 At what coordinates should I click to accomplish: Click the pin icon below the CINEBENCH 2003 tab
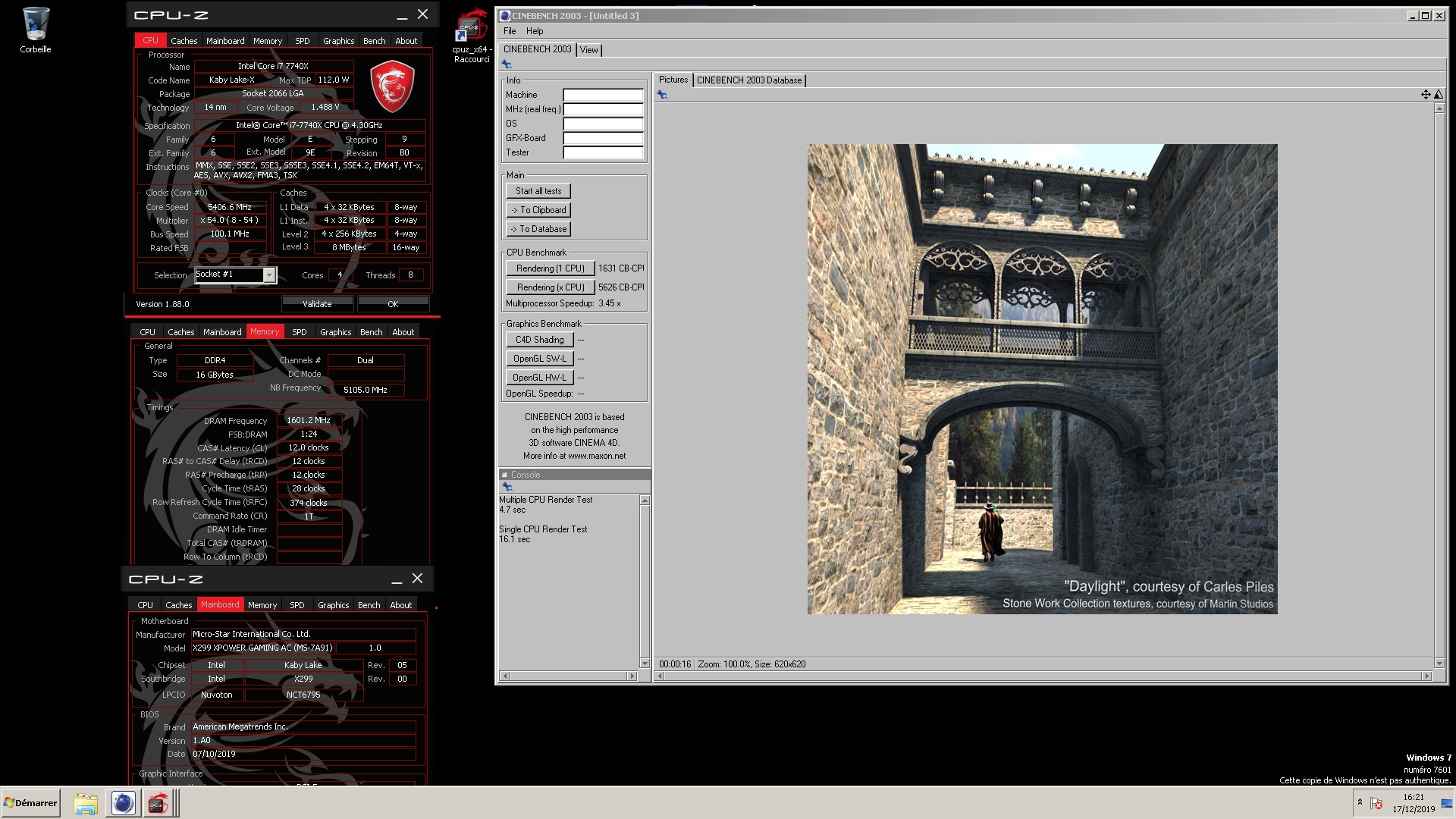click(x=507, y=64)
